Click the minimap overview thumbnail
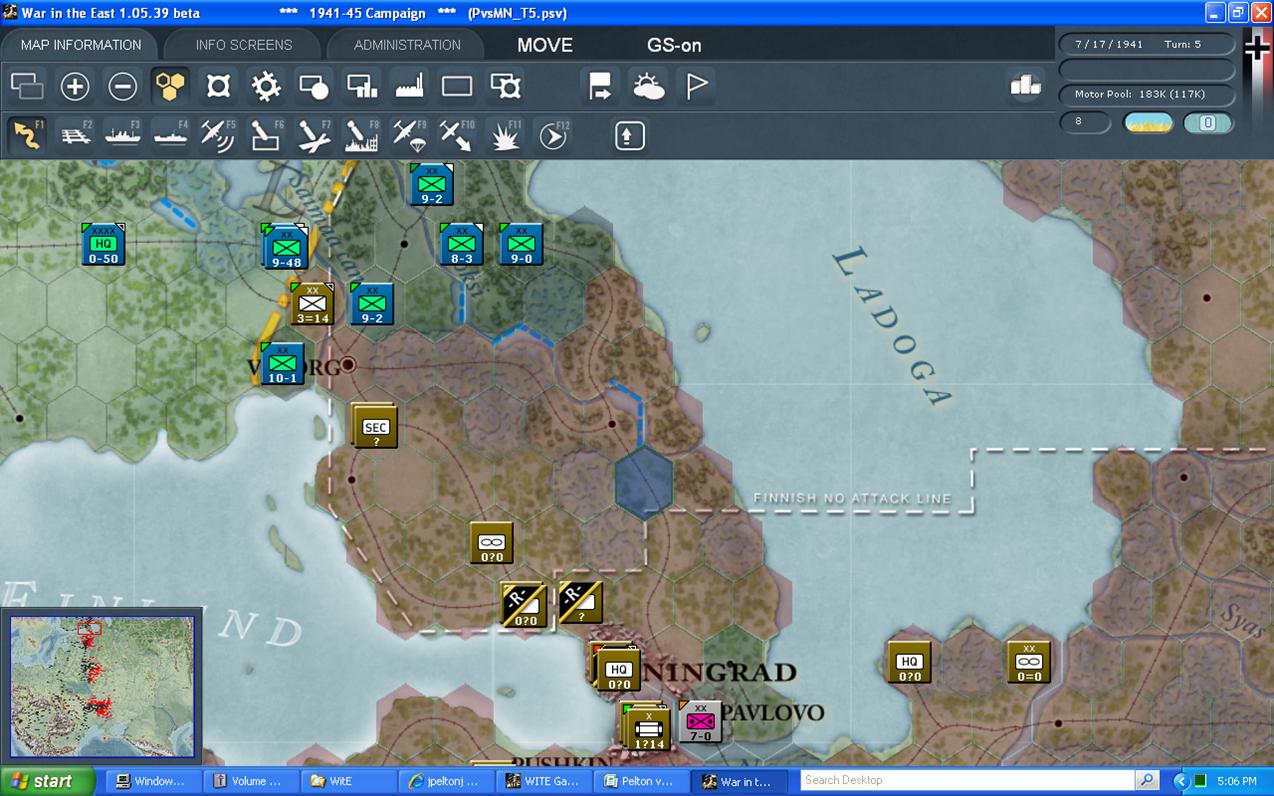Image resolution: width=1274 pixels, height=796 pixels. [102, 686]
